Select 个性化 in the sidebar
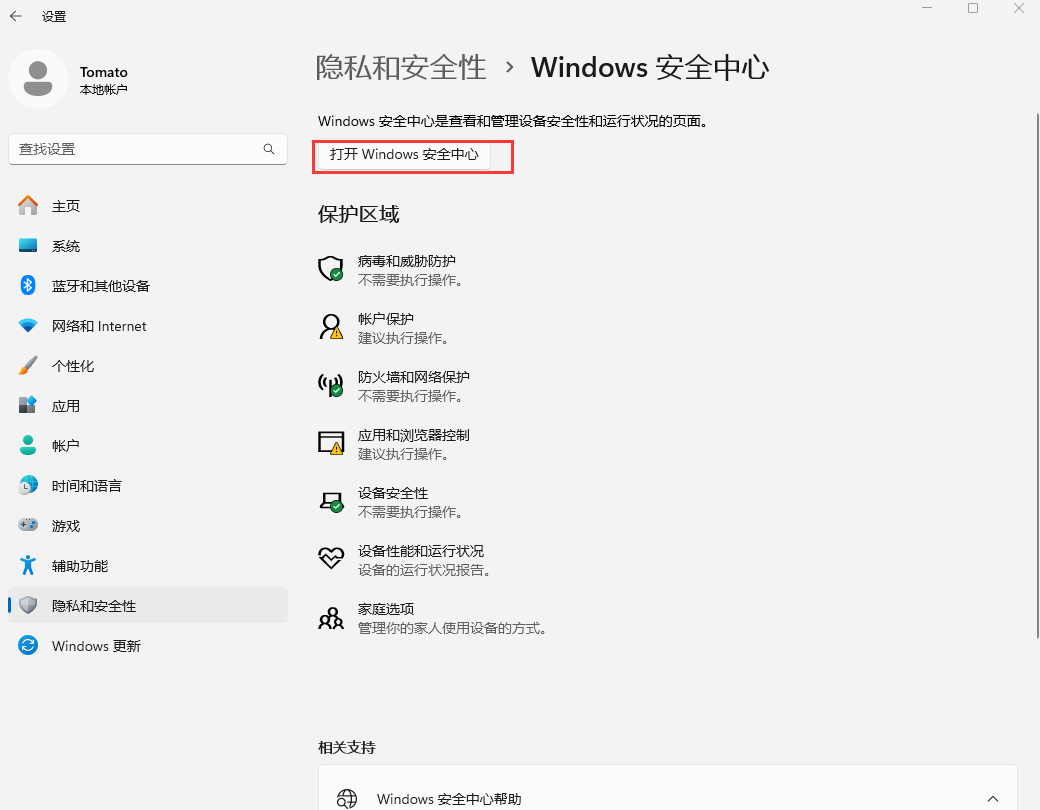Screen dimensions: 1040x810 pyautogui.click(x=73, y=366)
